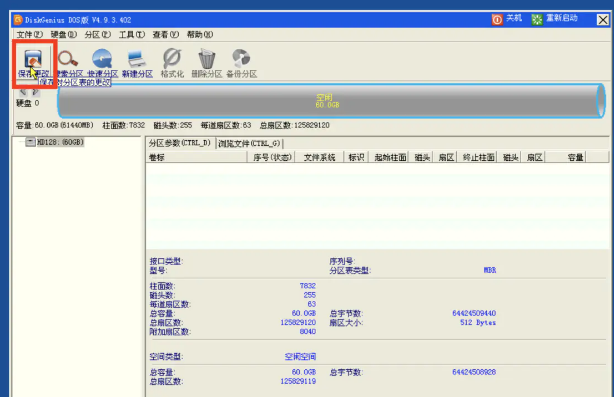Click the Format (格式化) toolbar icon
The image size is (614, 397).
172,63
